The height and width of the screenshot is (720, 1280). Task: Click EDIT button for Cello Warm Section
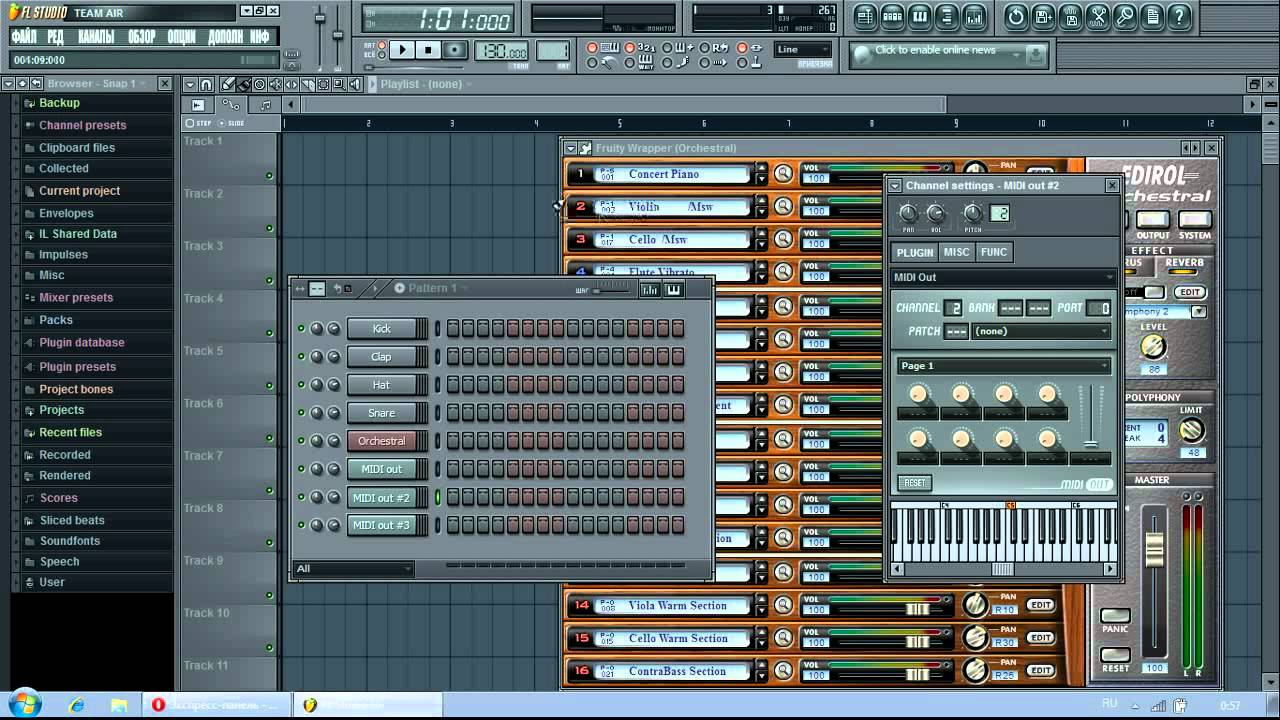pos(1041,638)
